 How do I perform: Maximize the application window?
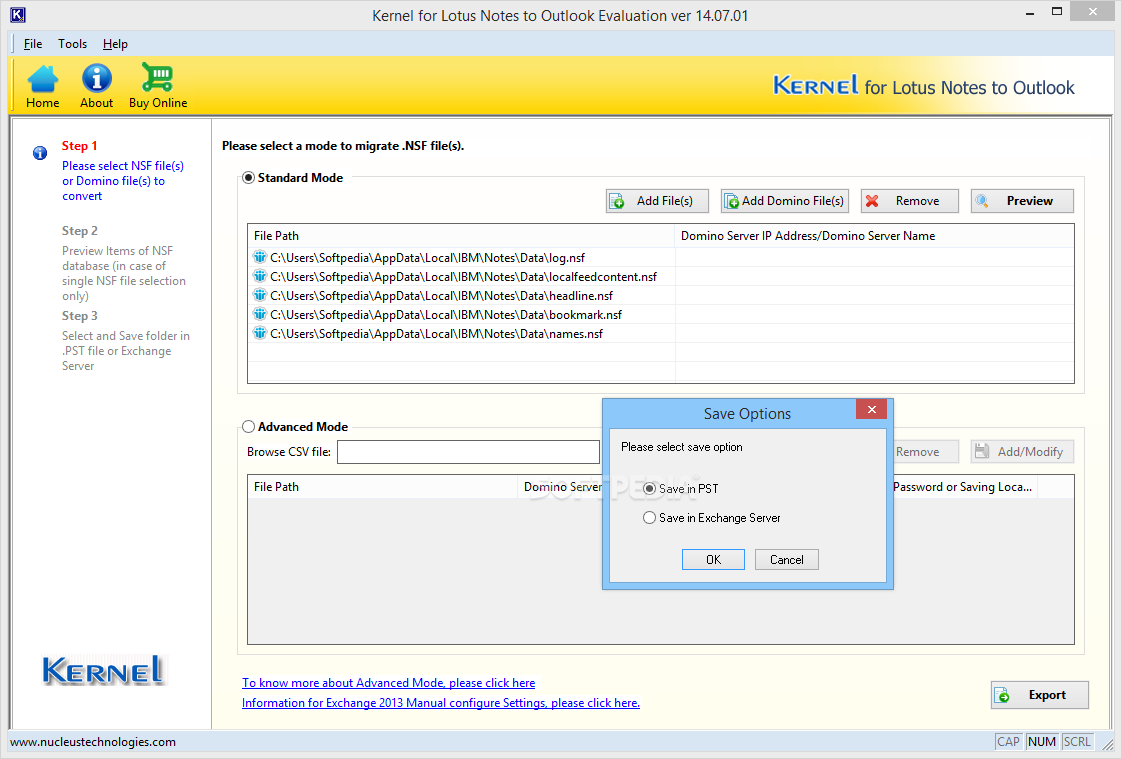[1057, 11]
